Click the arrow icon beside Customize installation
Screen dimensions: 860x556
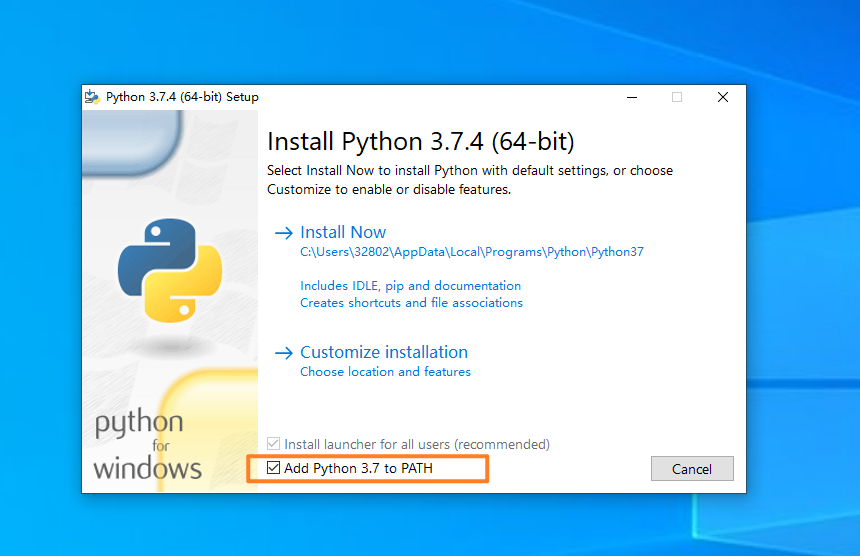[x=283, y=353]
